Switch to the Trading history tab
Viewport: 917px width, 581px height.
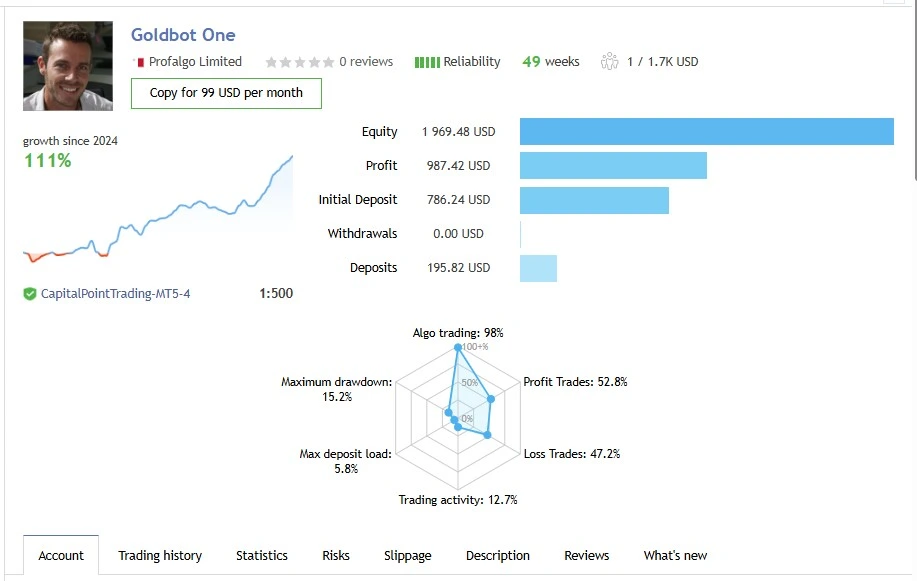pyautogui.click(x=160, y=556)
